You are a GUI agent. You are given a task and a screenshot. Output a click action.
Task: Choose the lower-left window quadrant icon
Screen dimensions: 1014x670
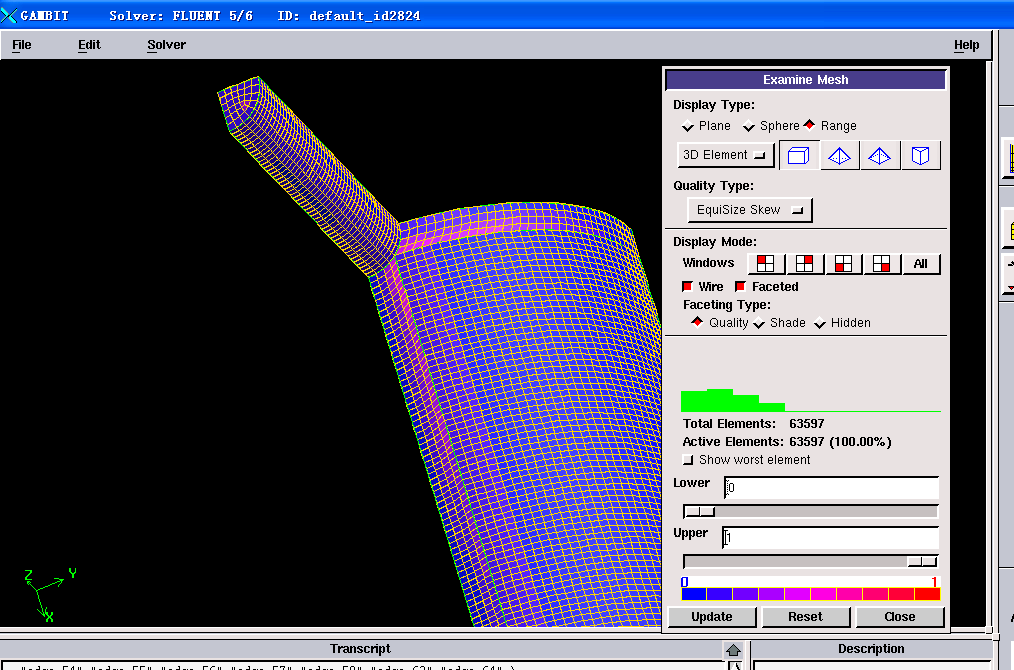(x=843, y=264)
